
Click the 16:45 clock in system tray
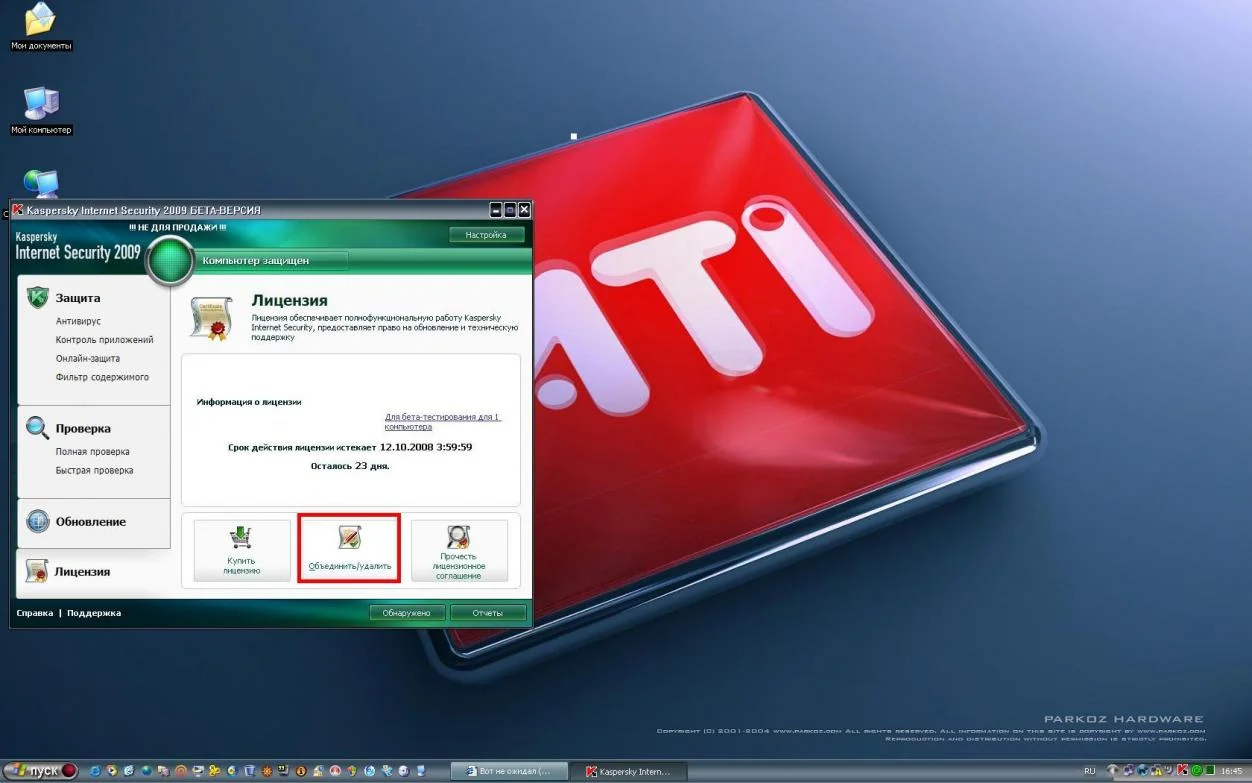[x=1230, y=771]
